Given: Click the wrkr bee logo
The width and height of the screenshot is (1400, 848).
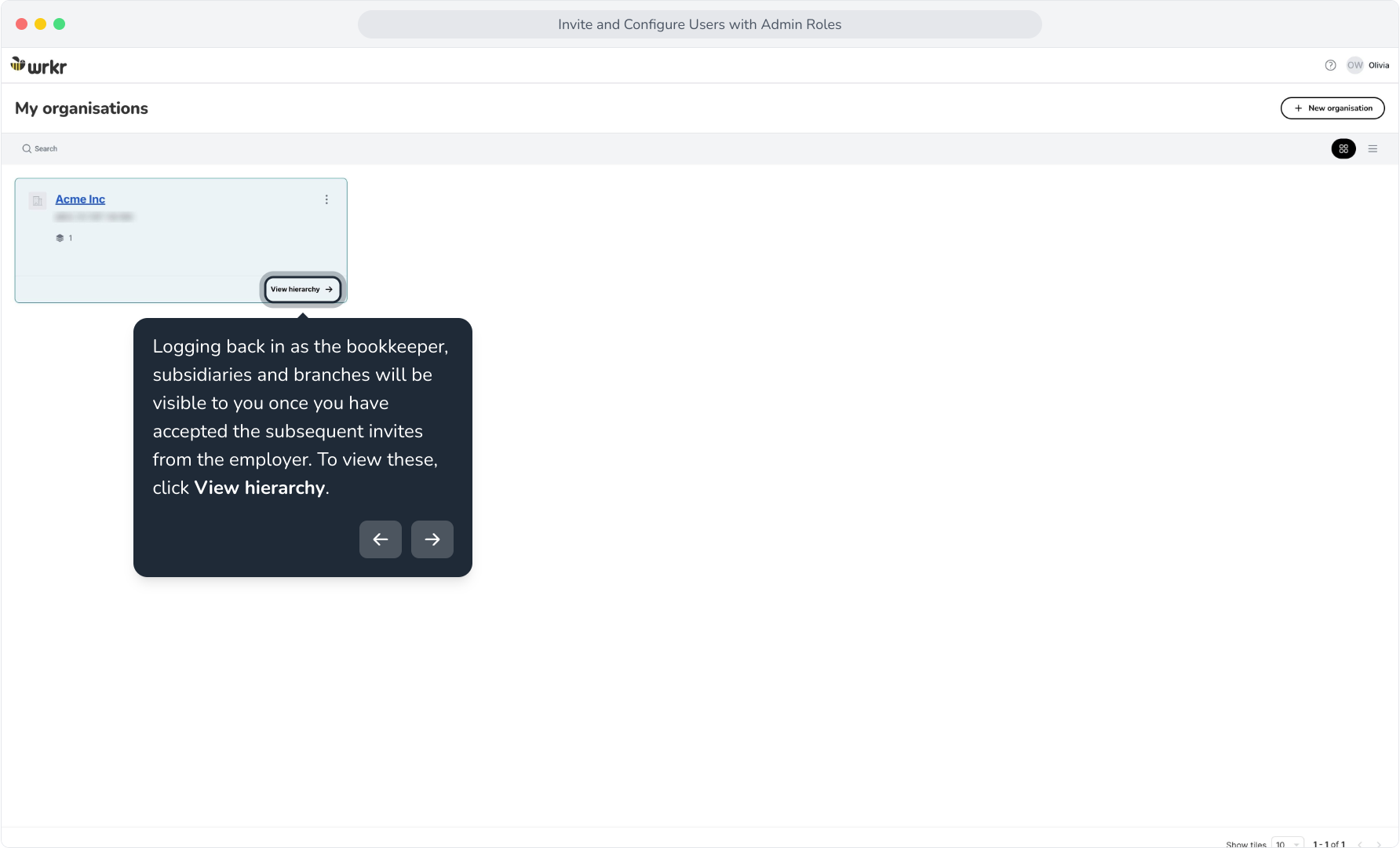Looking at the screenshot, I should (38, 66).
